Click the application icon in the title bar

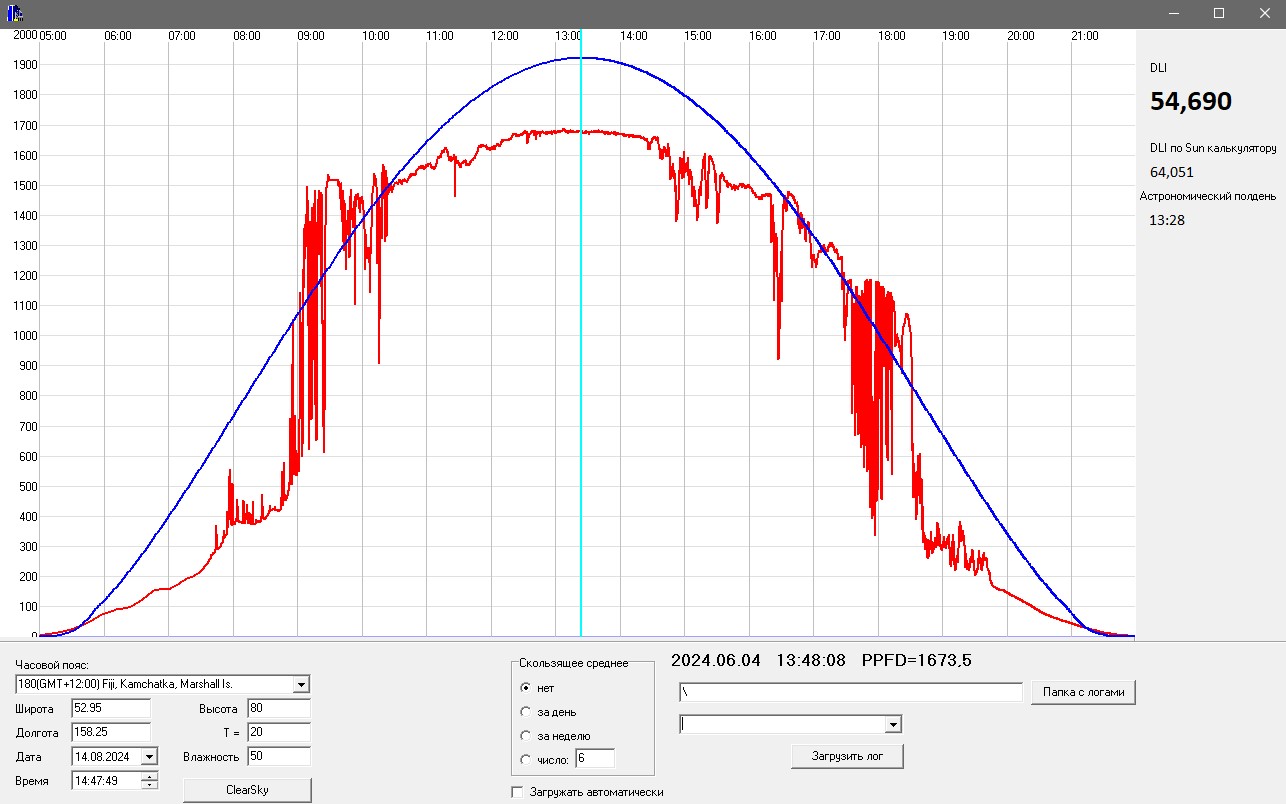(x=15, y=13)
